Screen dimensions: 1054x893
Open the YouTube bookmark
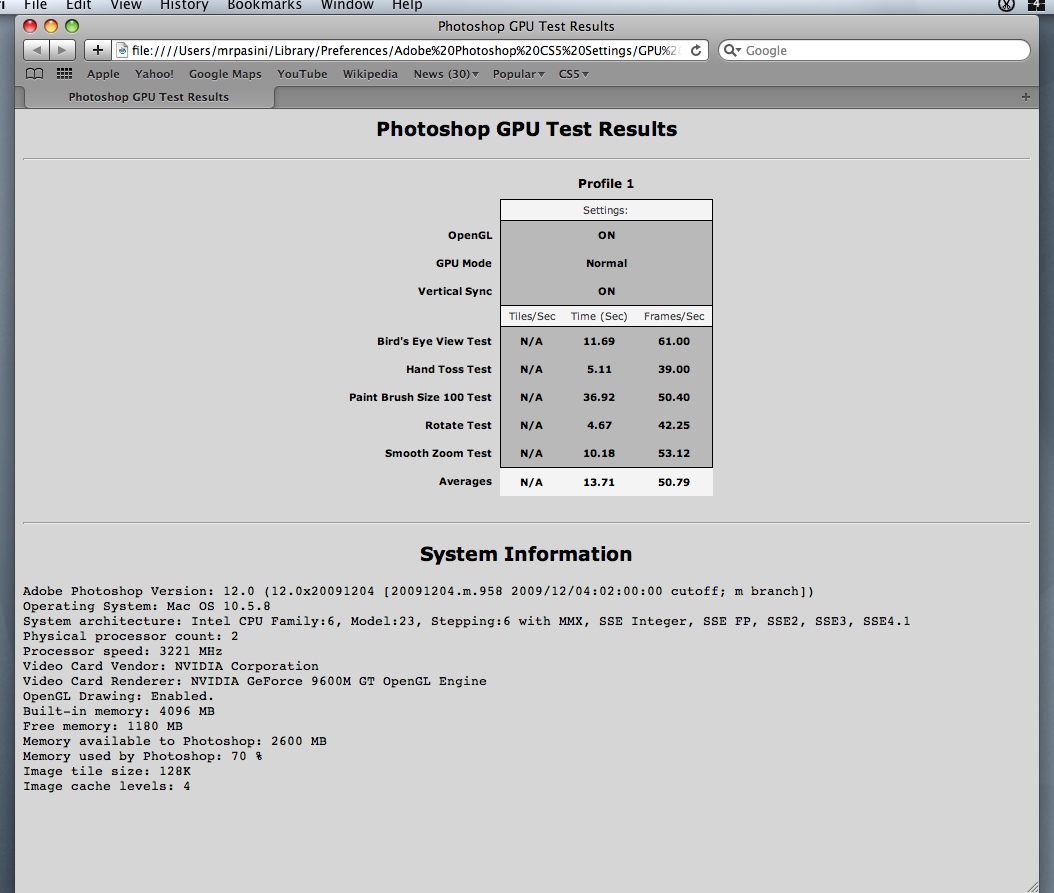[x=302, y=74]
